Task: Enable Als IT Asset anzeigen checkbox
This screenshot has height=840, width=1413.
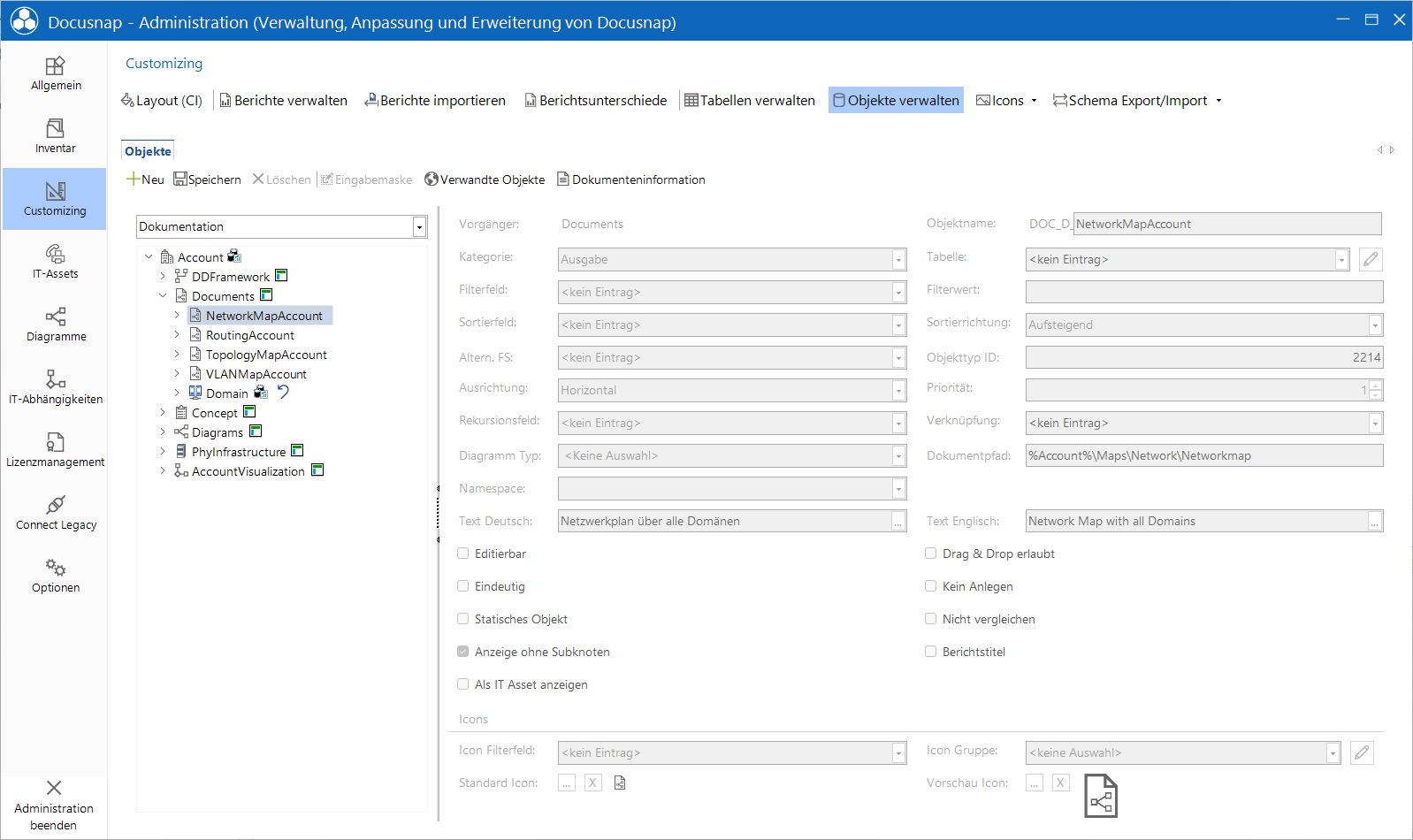Action: pos(462,684)
